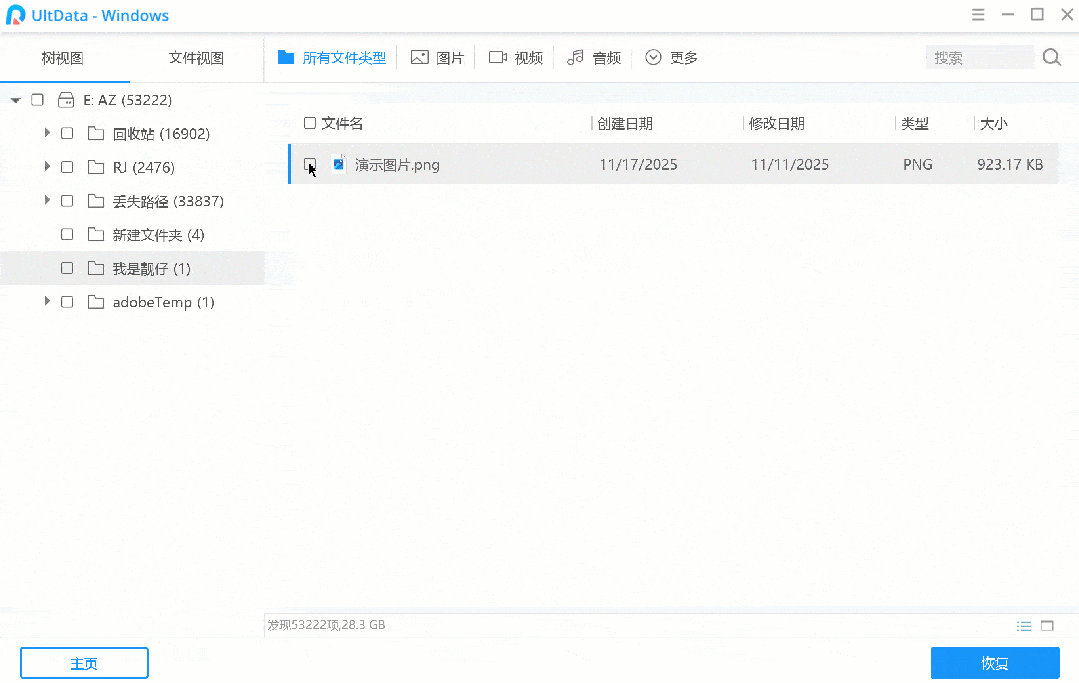The image size is (1079, 683).
Task: Click the 主页 (Home) button
Action: (x=84, y=662)
